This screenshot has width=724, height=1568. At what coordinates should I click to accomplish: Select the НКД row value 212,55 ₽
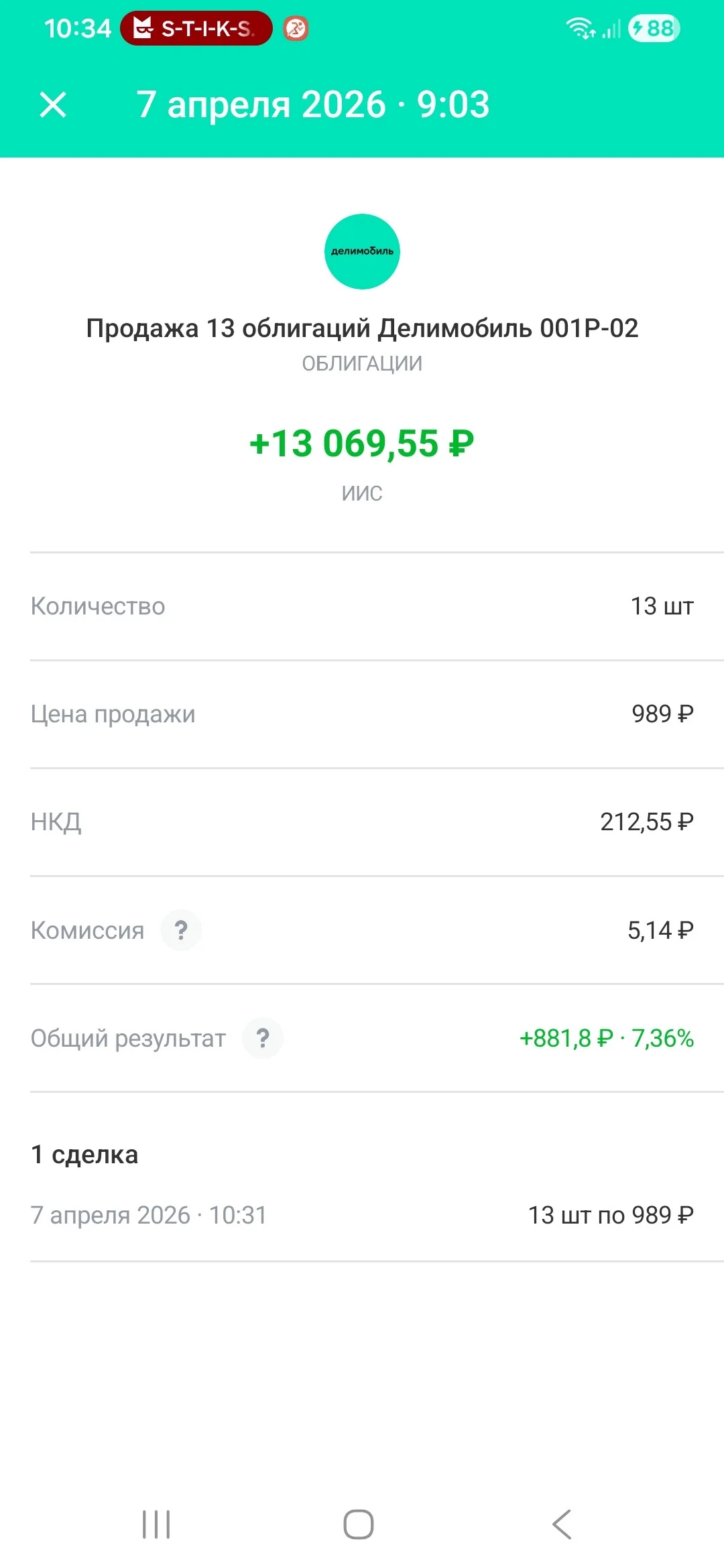(x=647, y=822)
